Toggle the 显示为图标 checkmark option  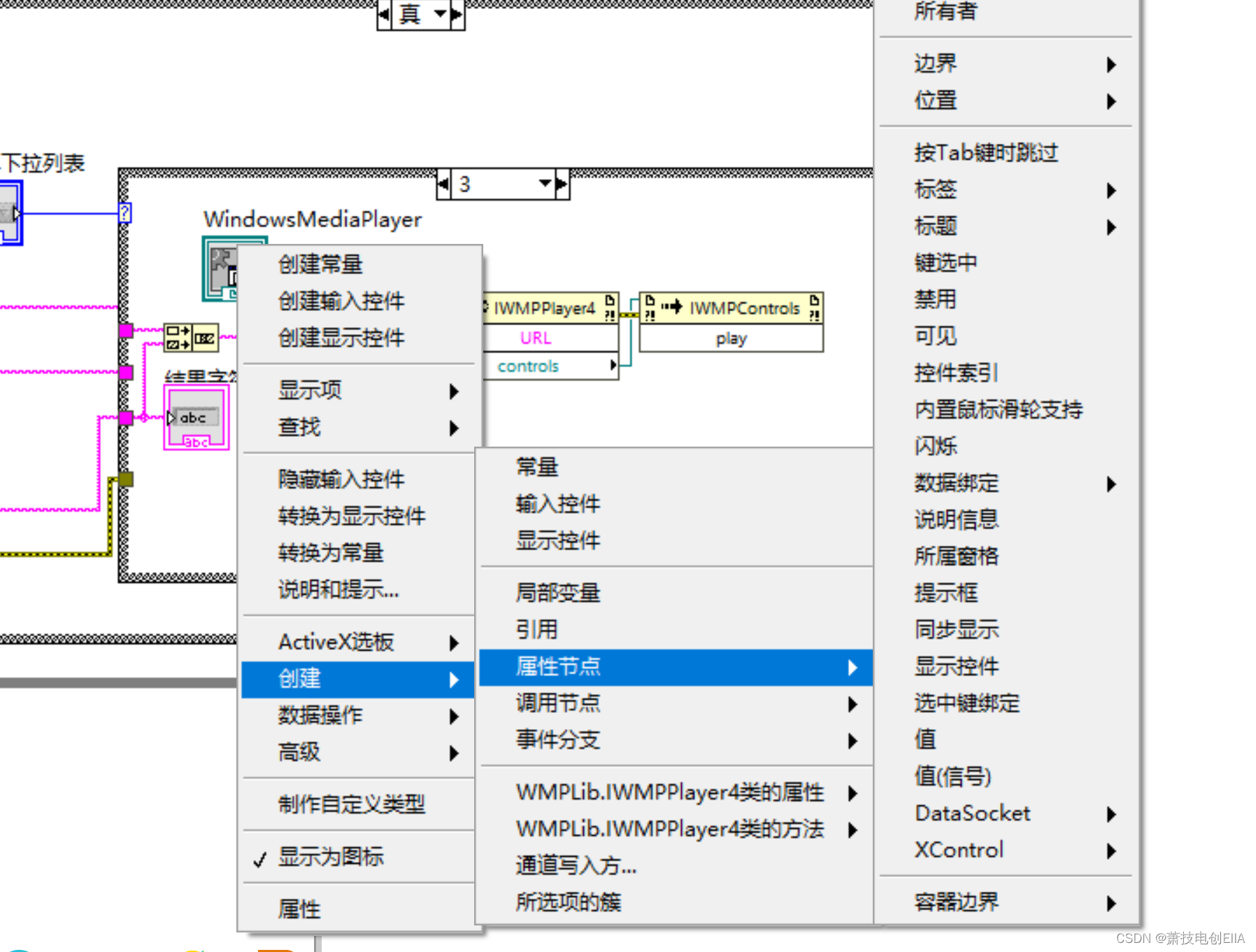[331, 856]
